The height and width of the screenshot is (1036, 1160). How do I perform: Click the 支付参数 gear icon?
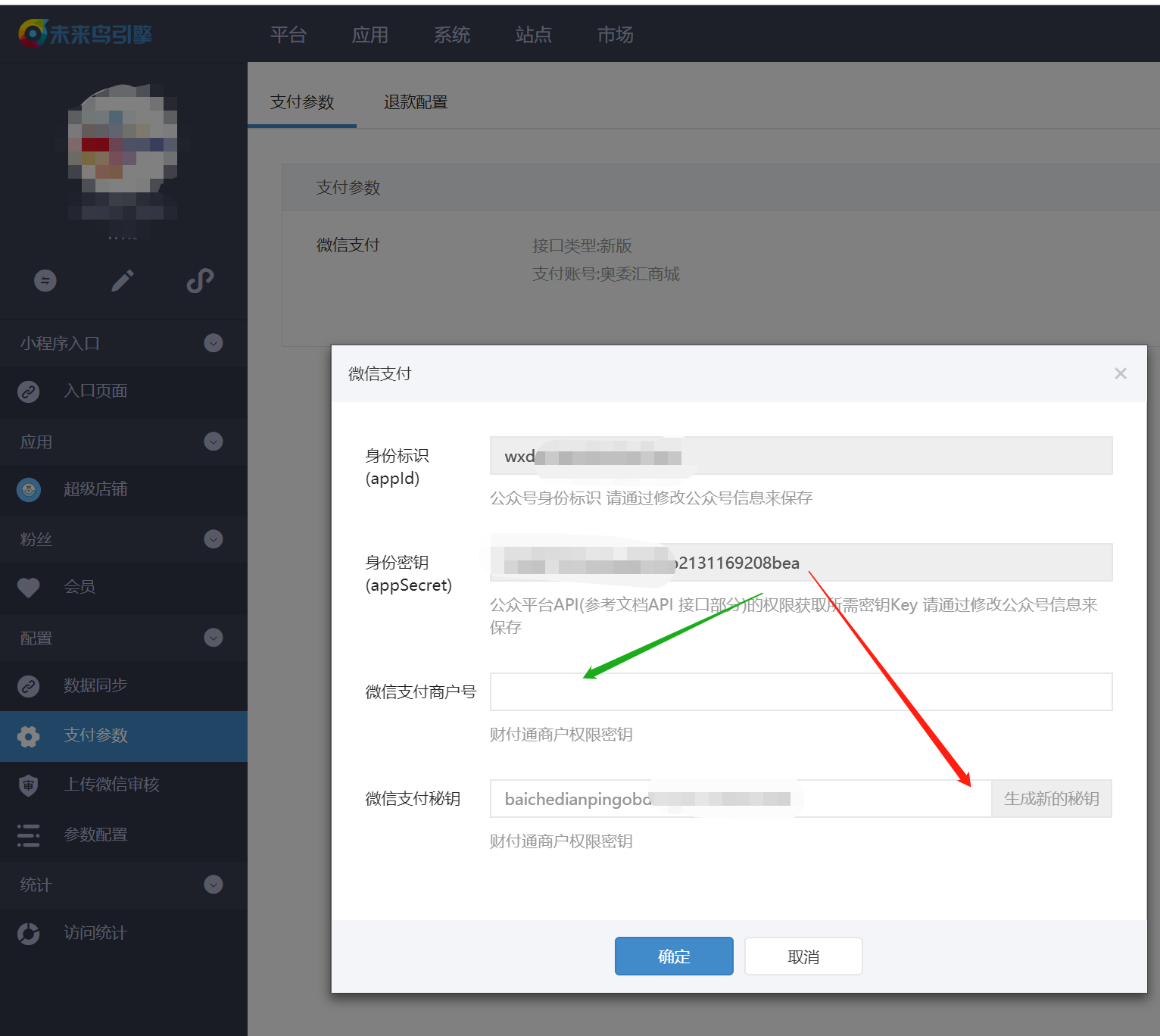[x=29, y=736]
